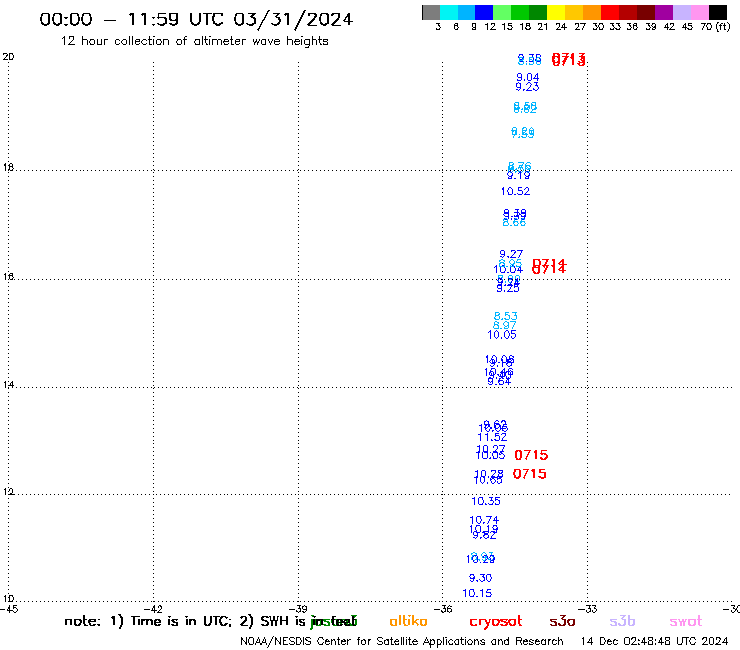Screen dimensions: 740x650
Task: Click the latitude axis label 12
Action: (8, 492)
